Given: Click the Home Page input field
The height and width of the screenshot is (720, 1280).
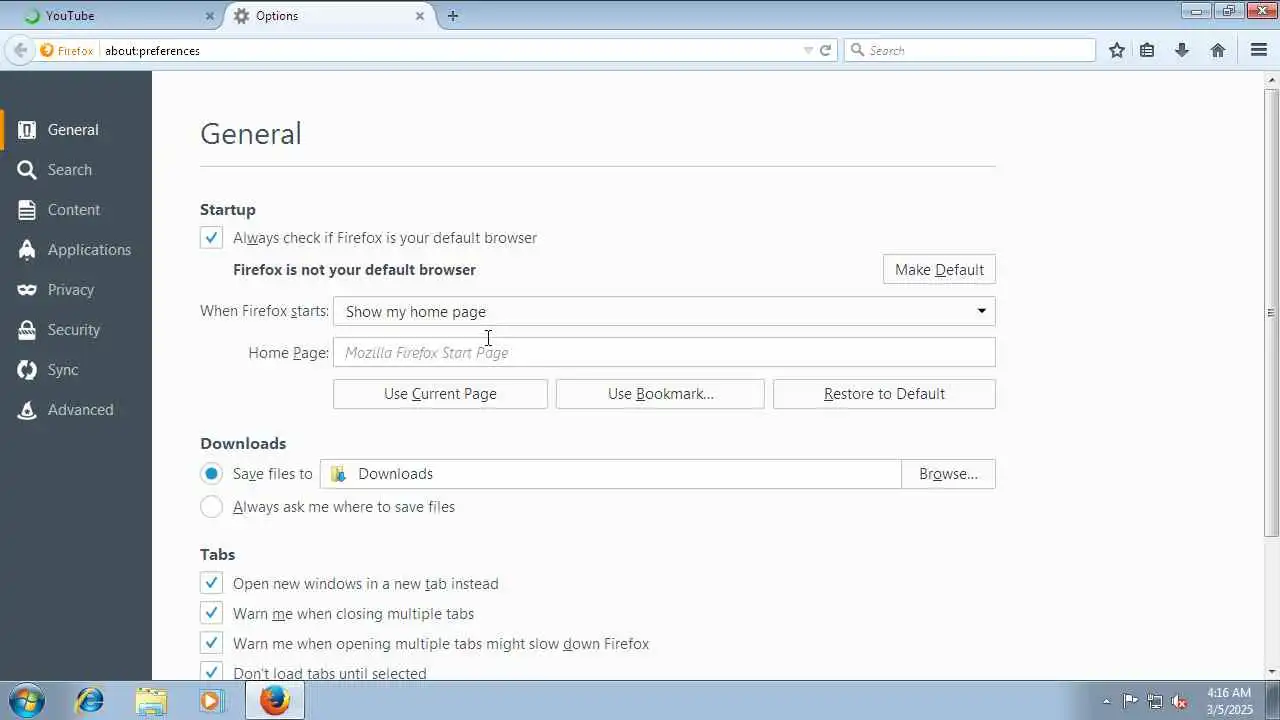Looking at the screenshot, I should coord(664,352).
